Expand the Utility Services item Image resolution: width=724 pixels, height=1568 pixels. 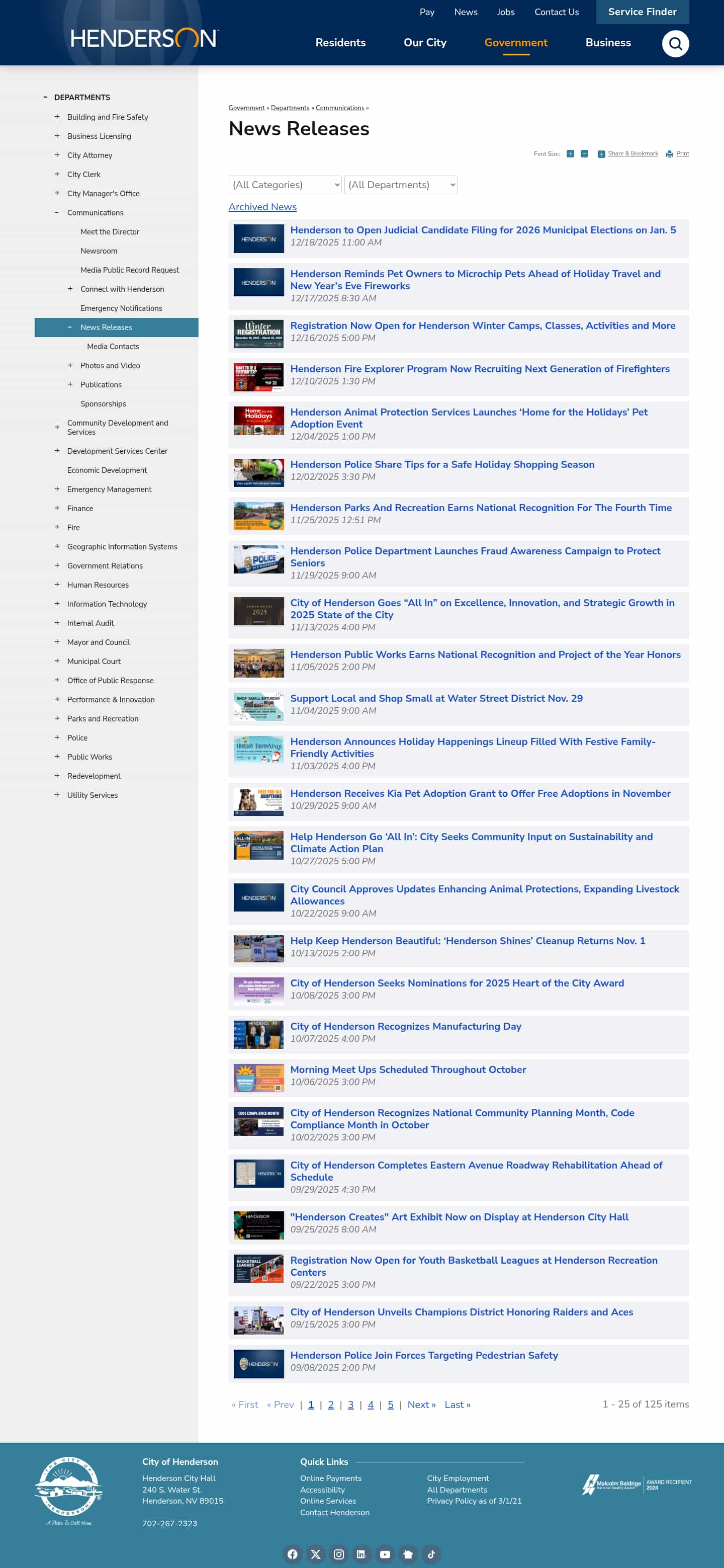(57, 794)
